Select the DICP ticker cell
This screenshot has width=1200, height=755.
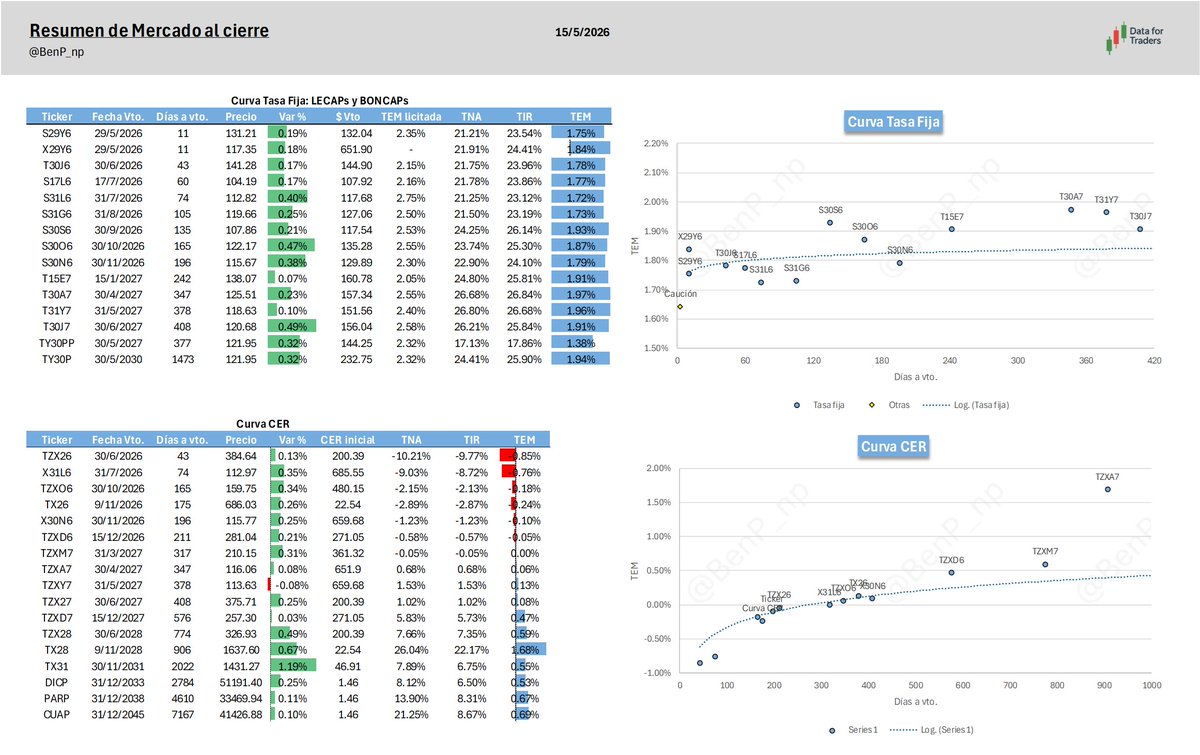[56, 683]
